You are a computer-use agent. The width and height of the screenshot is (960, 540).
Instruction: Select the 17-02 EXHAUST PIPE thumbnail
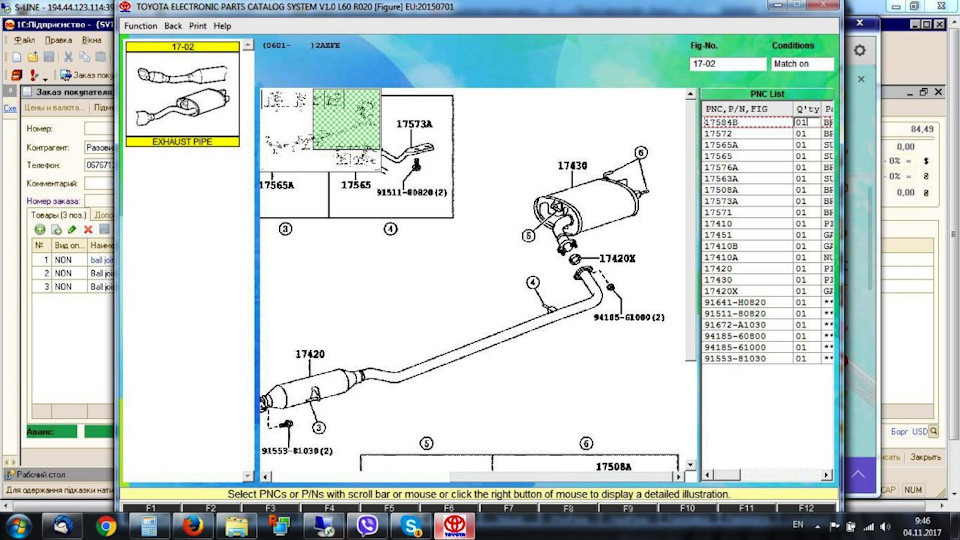(182, 94)
